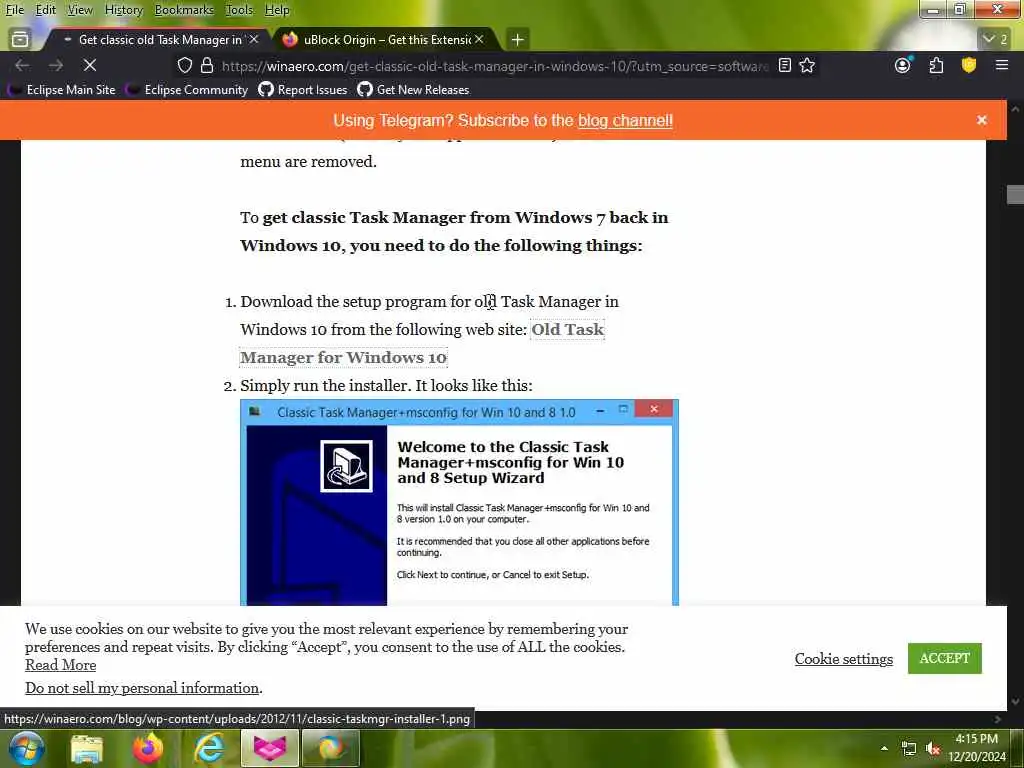The width and height of the screenshot is (1024, 768).
Task: Open the yellow shield extension icon
Action: [x=968, y=65]
